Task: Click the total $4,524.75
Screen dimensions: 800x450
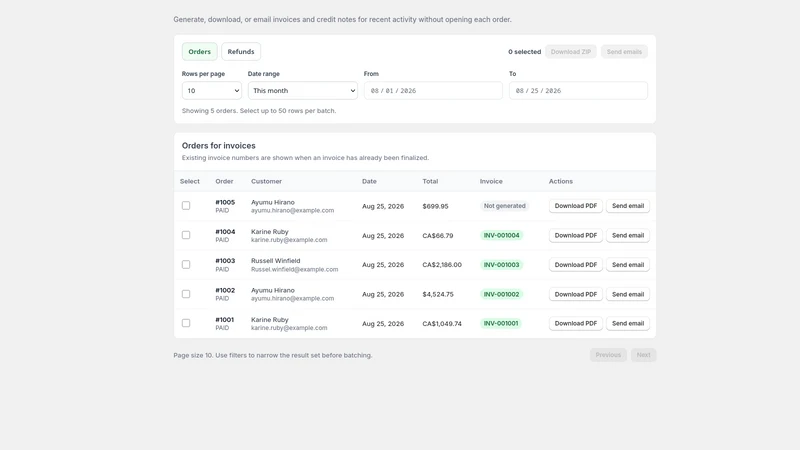Action: 438,294
